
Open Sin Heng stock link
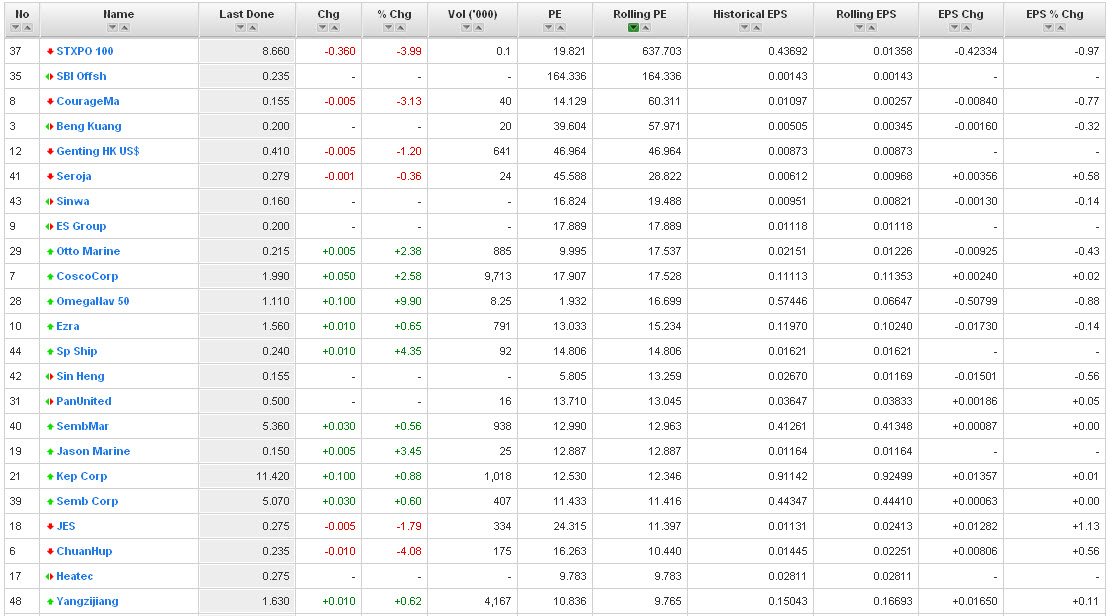(81, 377)
